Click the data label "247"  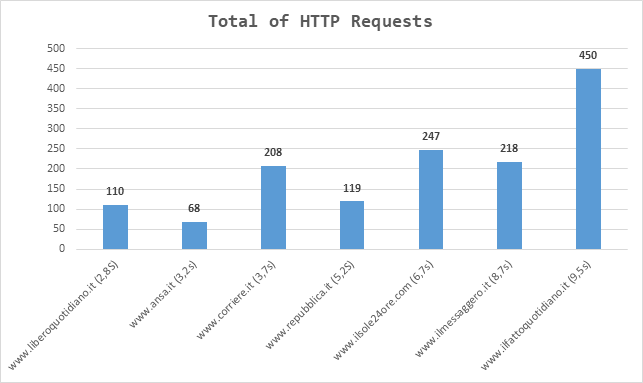(431, 136)
